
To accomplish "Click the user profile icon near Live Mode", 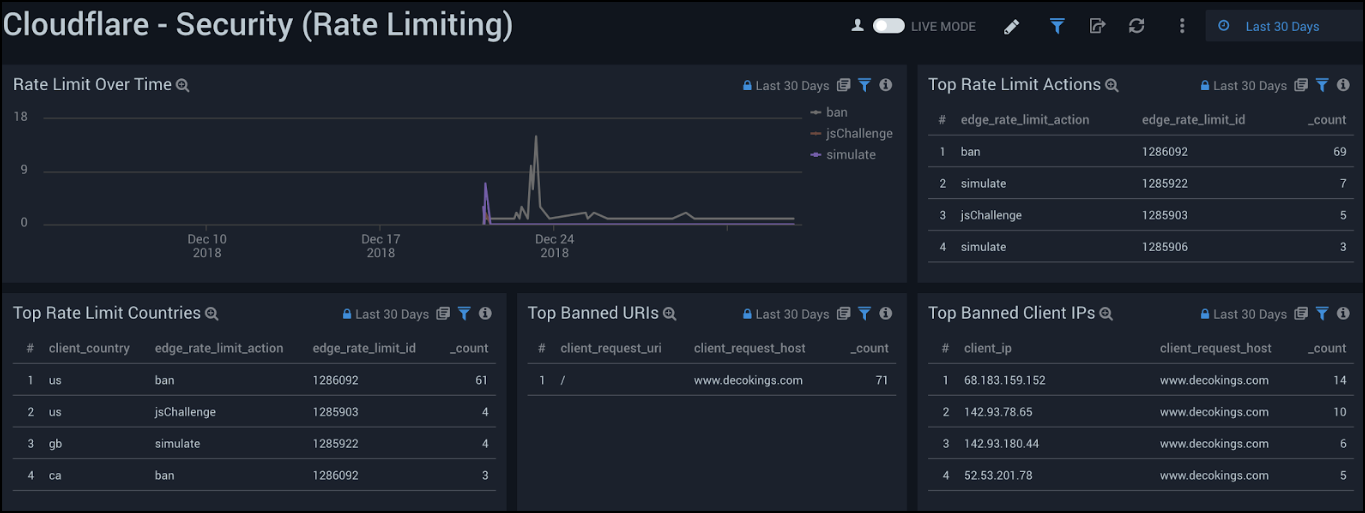I will (857, 26).
